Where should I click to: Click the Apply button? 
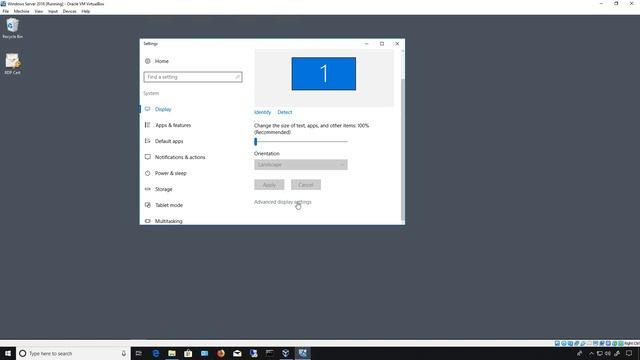click(269, 185)
